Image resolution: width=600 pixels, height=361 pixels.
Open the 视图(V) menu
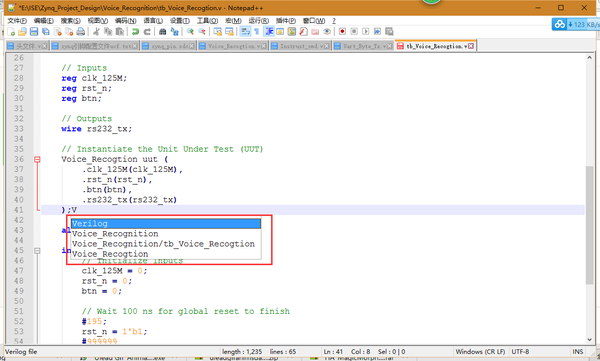click(98, 21)
